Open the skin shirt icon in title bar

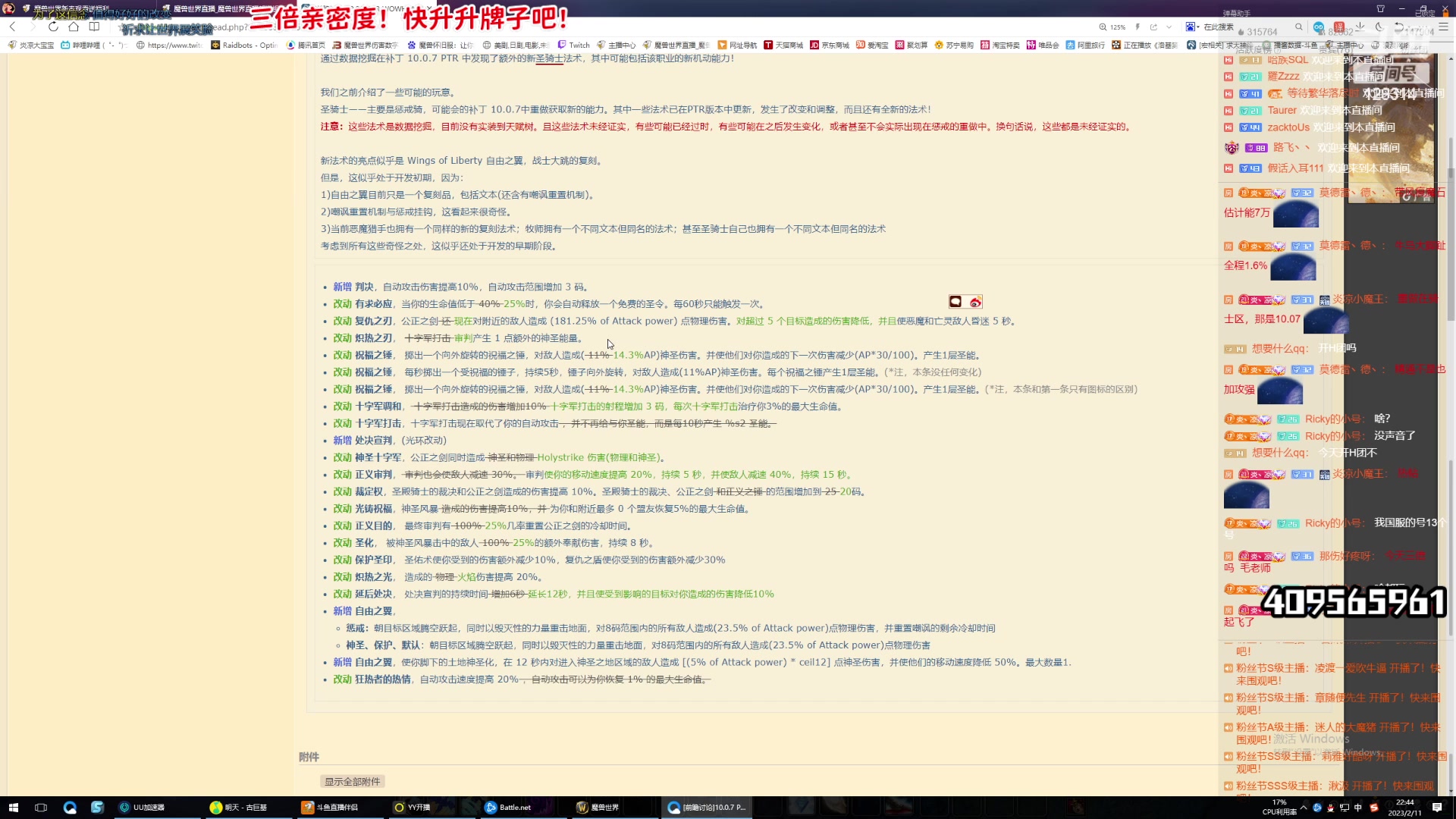(1381, 8)
